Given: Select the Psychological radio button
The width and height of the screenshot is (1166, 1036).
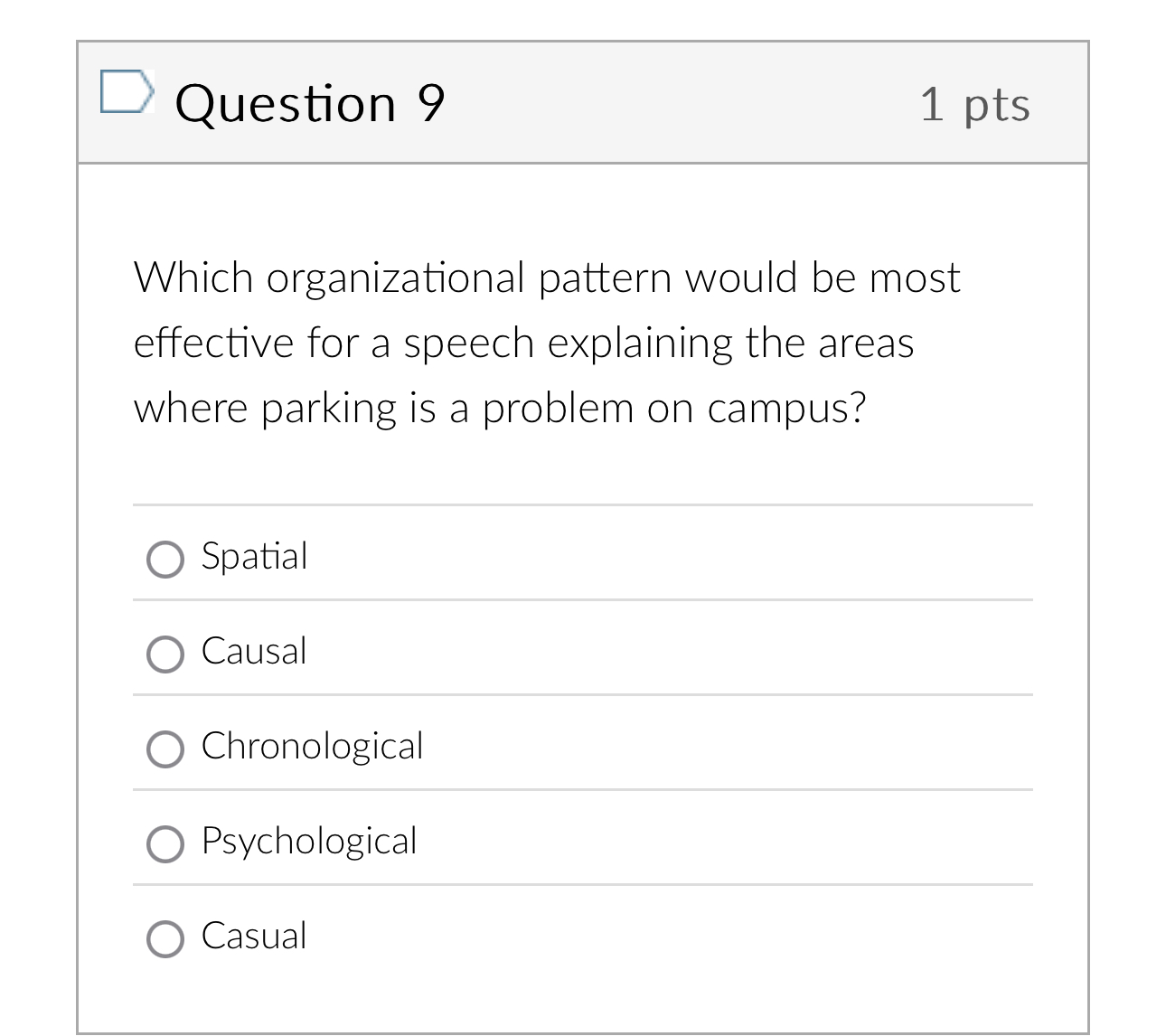Looking at the screenshot, I should tap(165, 843).
